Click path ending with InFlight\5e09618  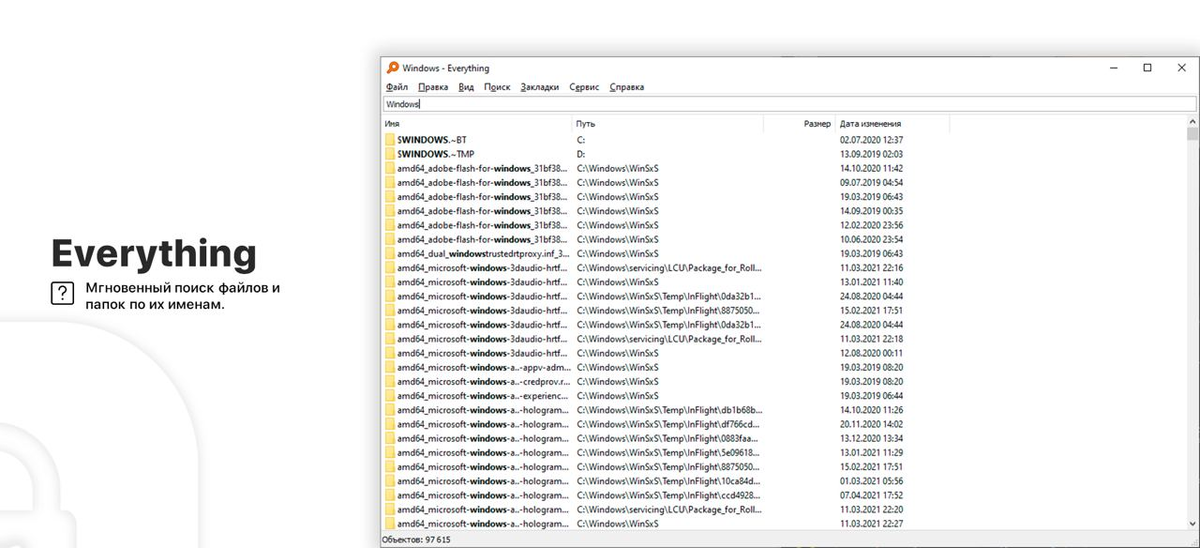coord(669,453)
